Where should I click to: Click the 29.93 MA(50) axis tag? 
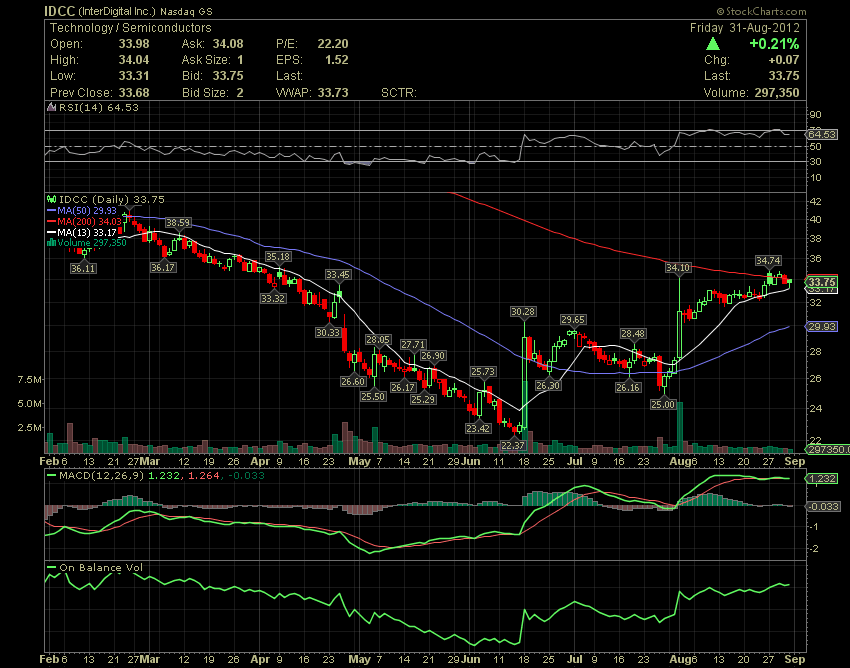pos(822,326)
